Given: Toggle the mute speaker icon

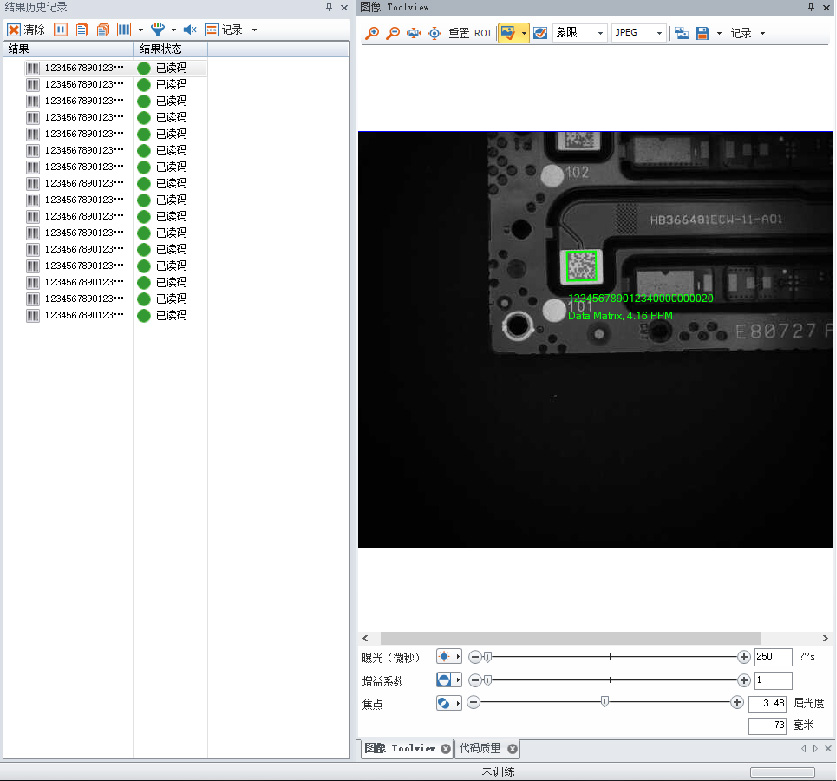Looking at the screenshot, I should [x=189, y=30].
